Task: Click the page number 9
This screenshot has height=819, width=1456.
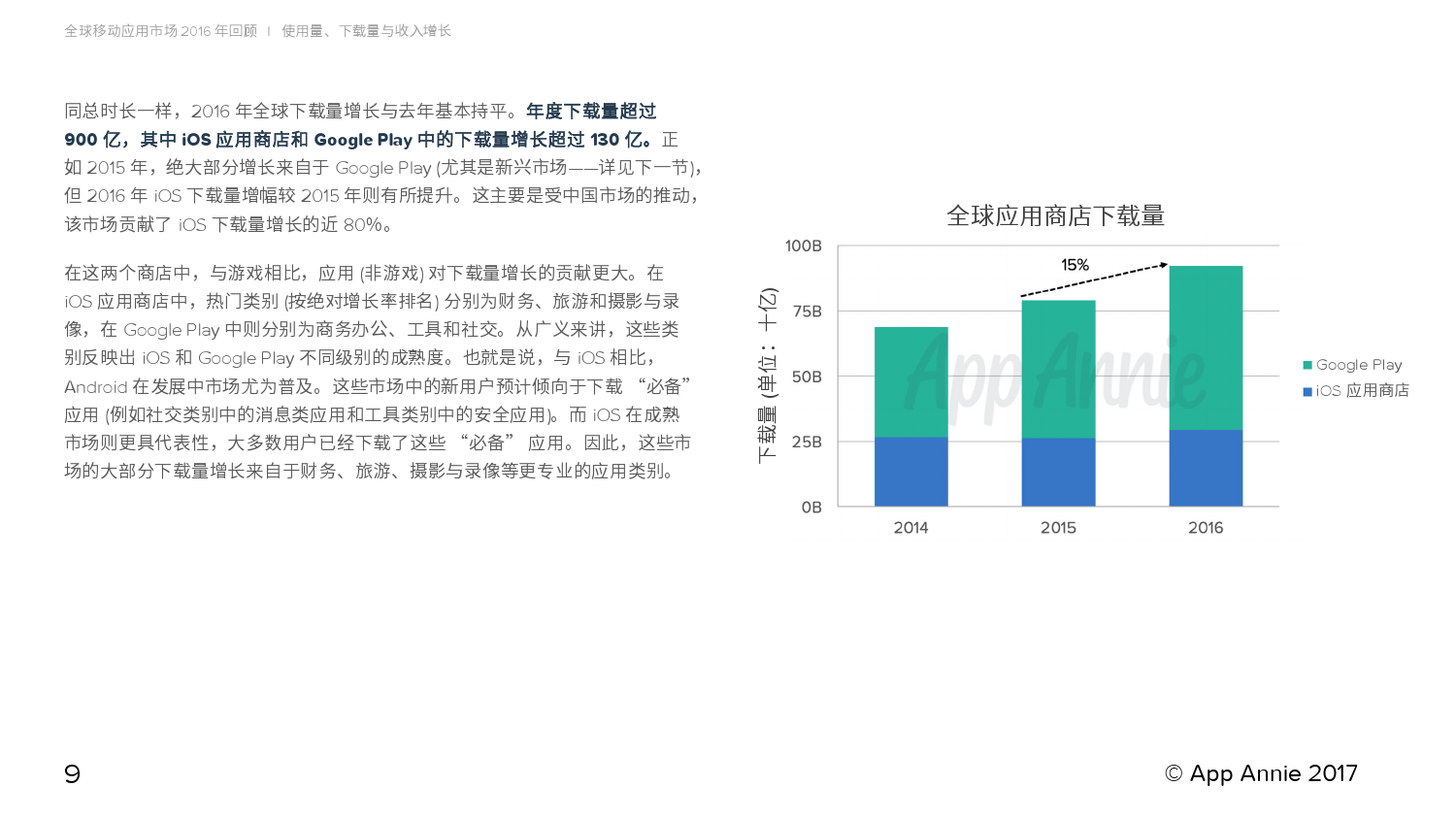Action: tap(73, 774)
